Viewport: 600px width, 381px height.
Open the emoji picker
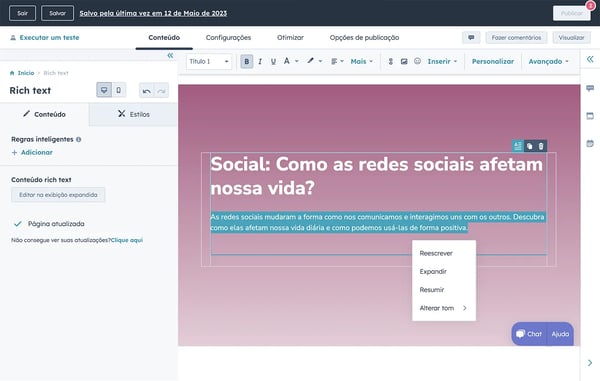coord(417,61)
